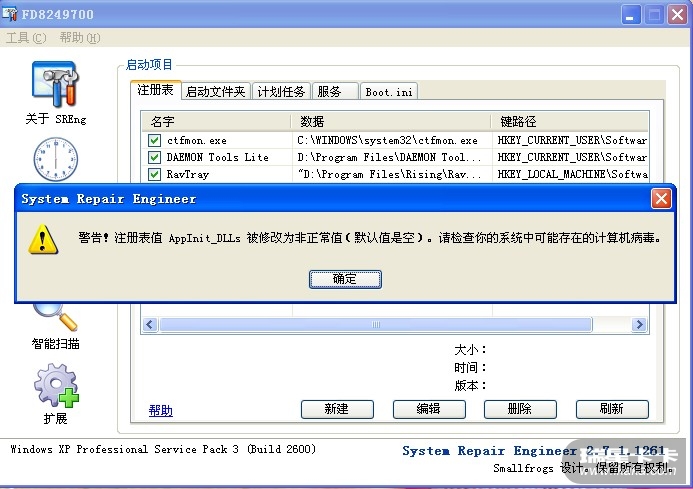Minimize the FD8249700 window
693x489 pixels.
pos(631,15)
